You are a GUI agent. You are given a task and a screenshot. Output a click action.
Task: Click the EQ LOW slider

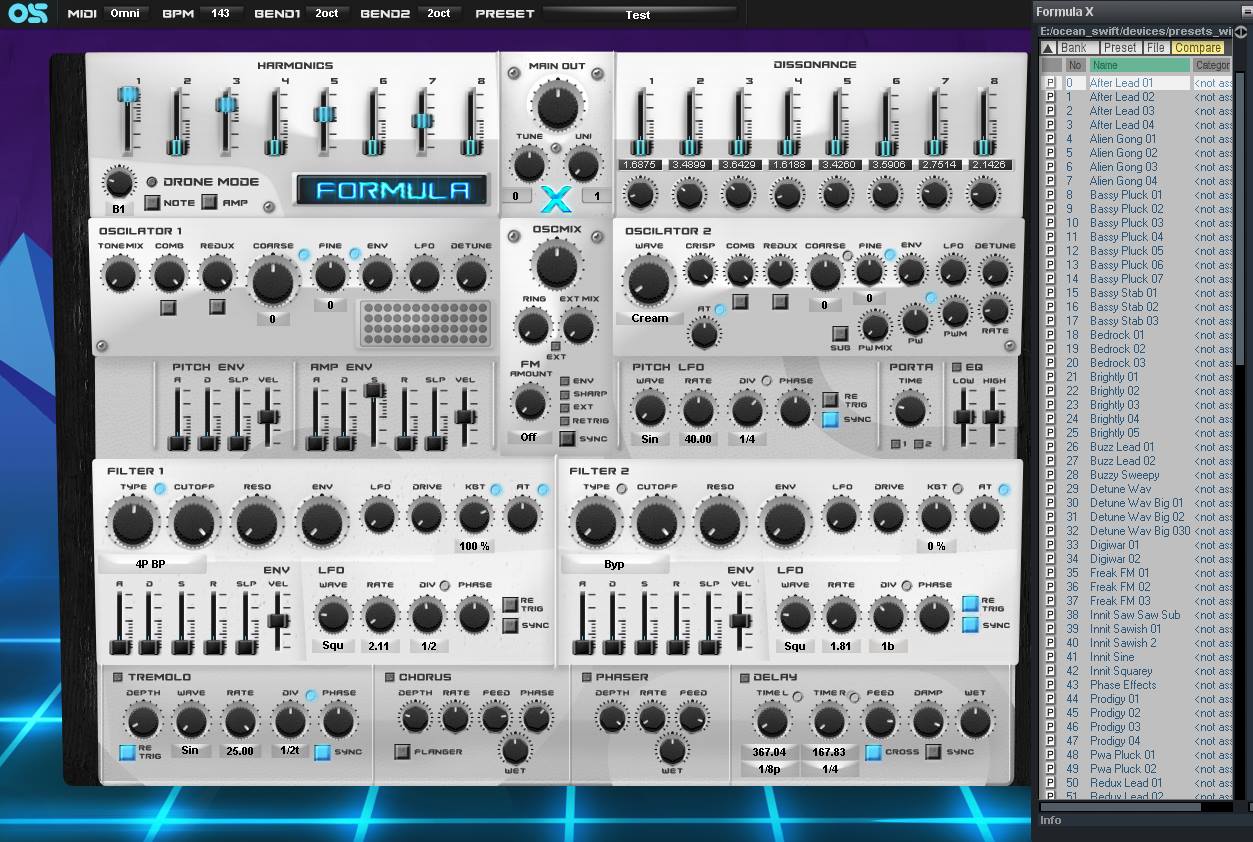(x=965, y=416)
